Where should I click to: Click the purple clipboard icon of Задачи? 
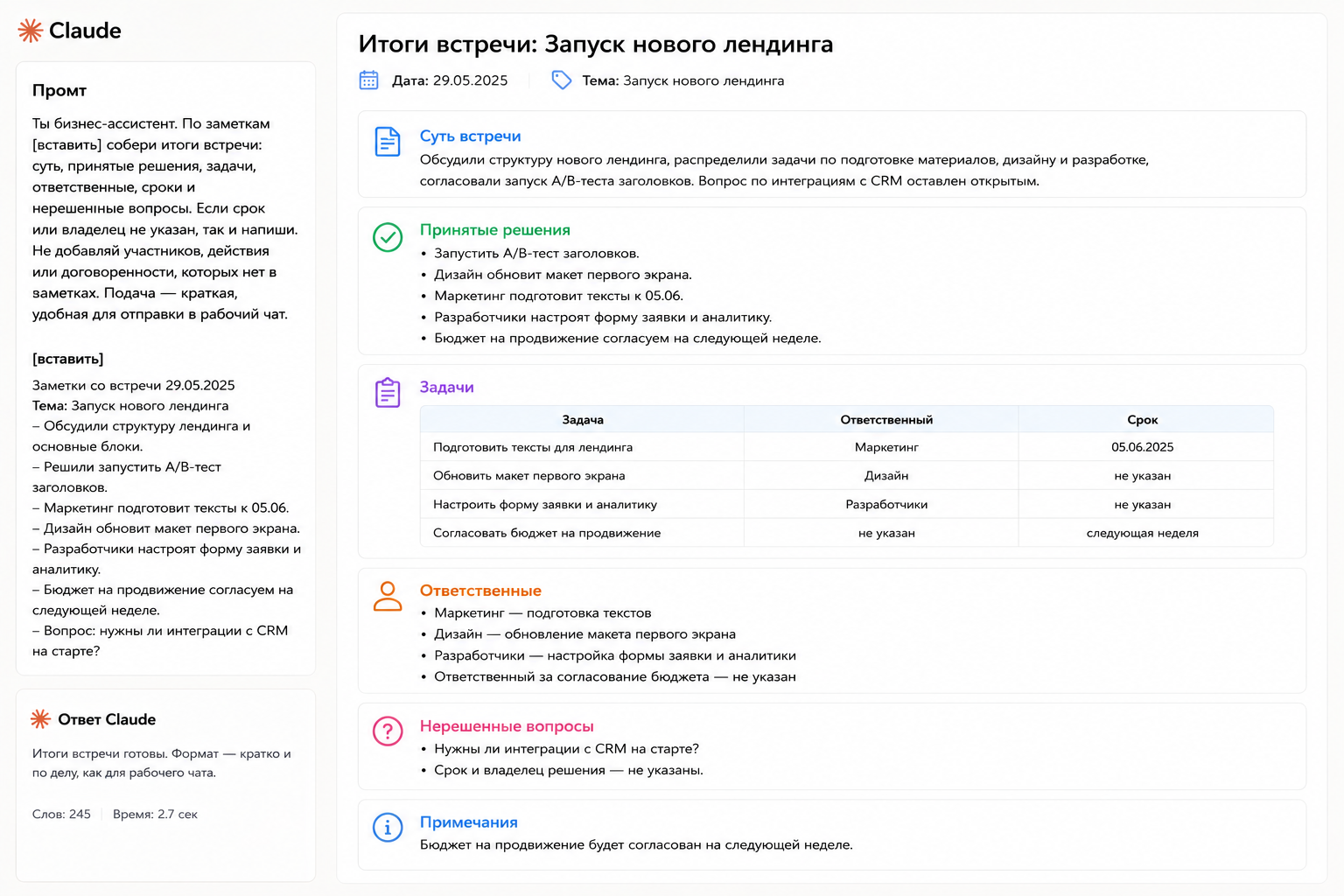point(388,393)
